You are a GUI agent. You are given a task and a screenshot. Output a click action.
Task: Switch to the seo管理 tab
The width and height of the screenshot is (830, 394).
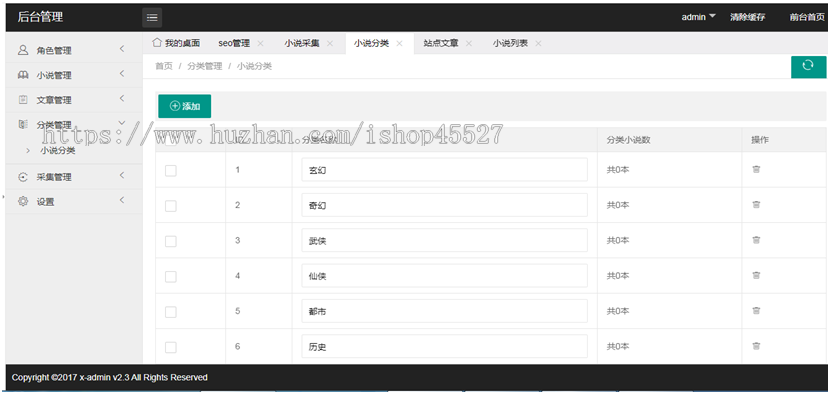click(234, 43)
